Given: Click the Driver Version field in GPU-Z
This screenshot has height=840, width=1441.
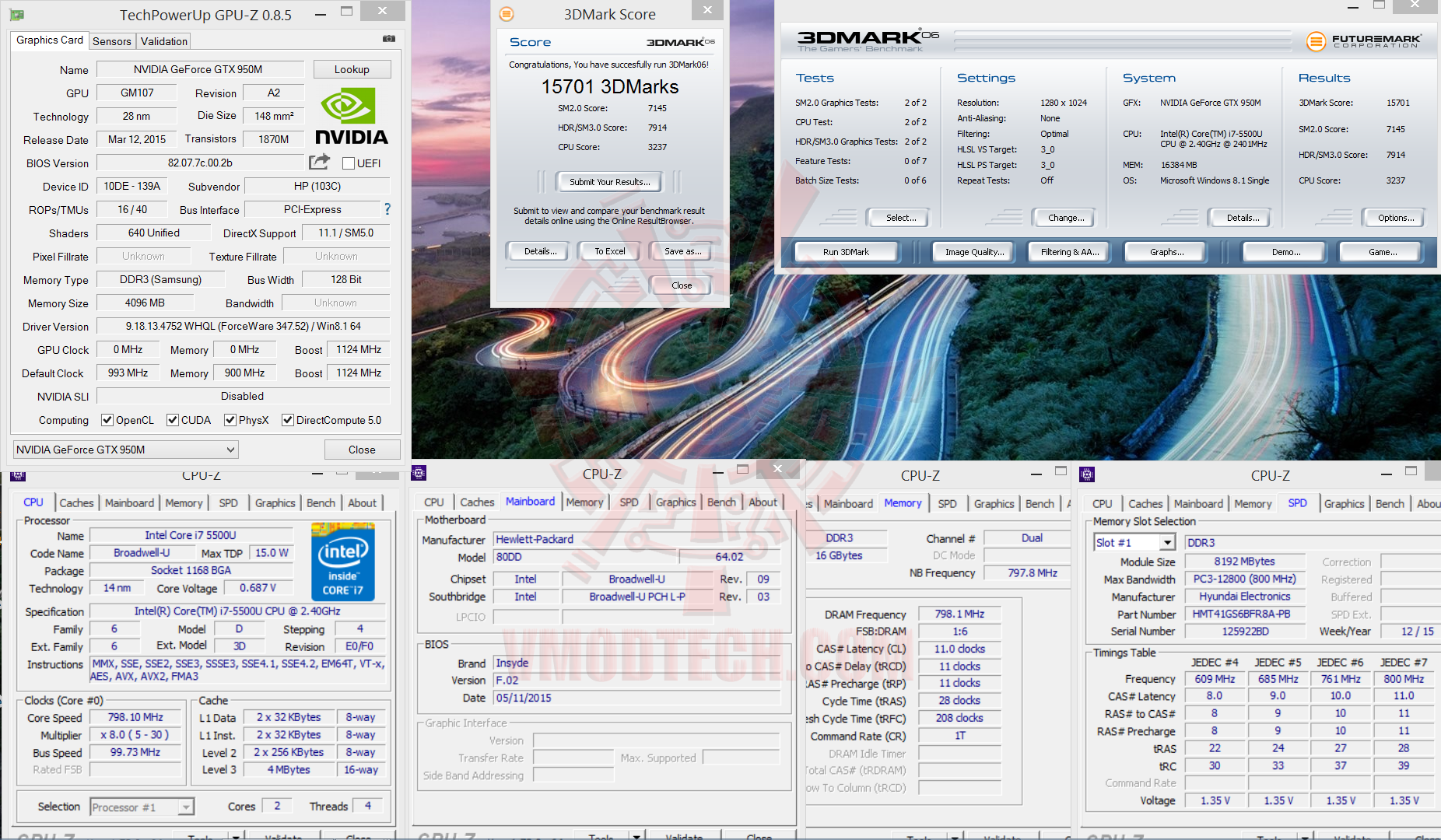Looking at the screenshot, I should point(244,326).
